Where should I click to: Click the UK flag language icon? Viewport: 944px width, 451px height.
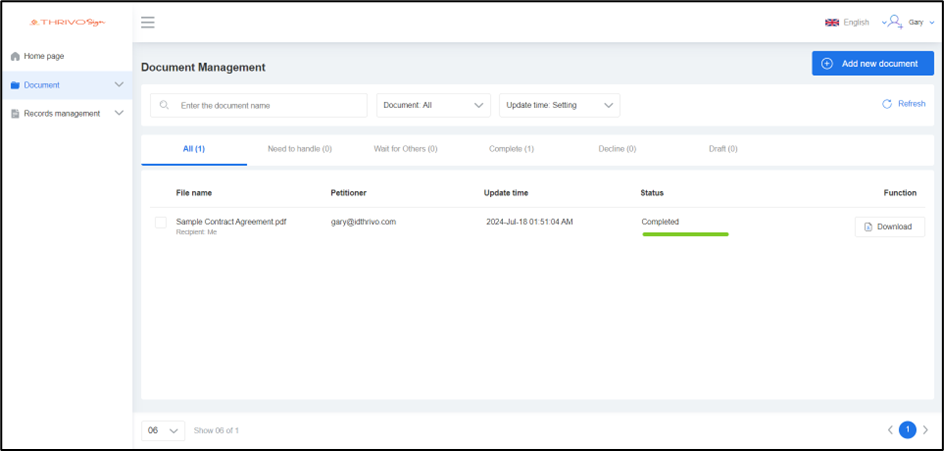(831, 22)
